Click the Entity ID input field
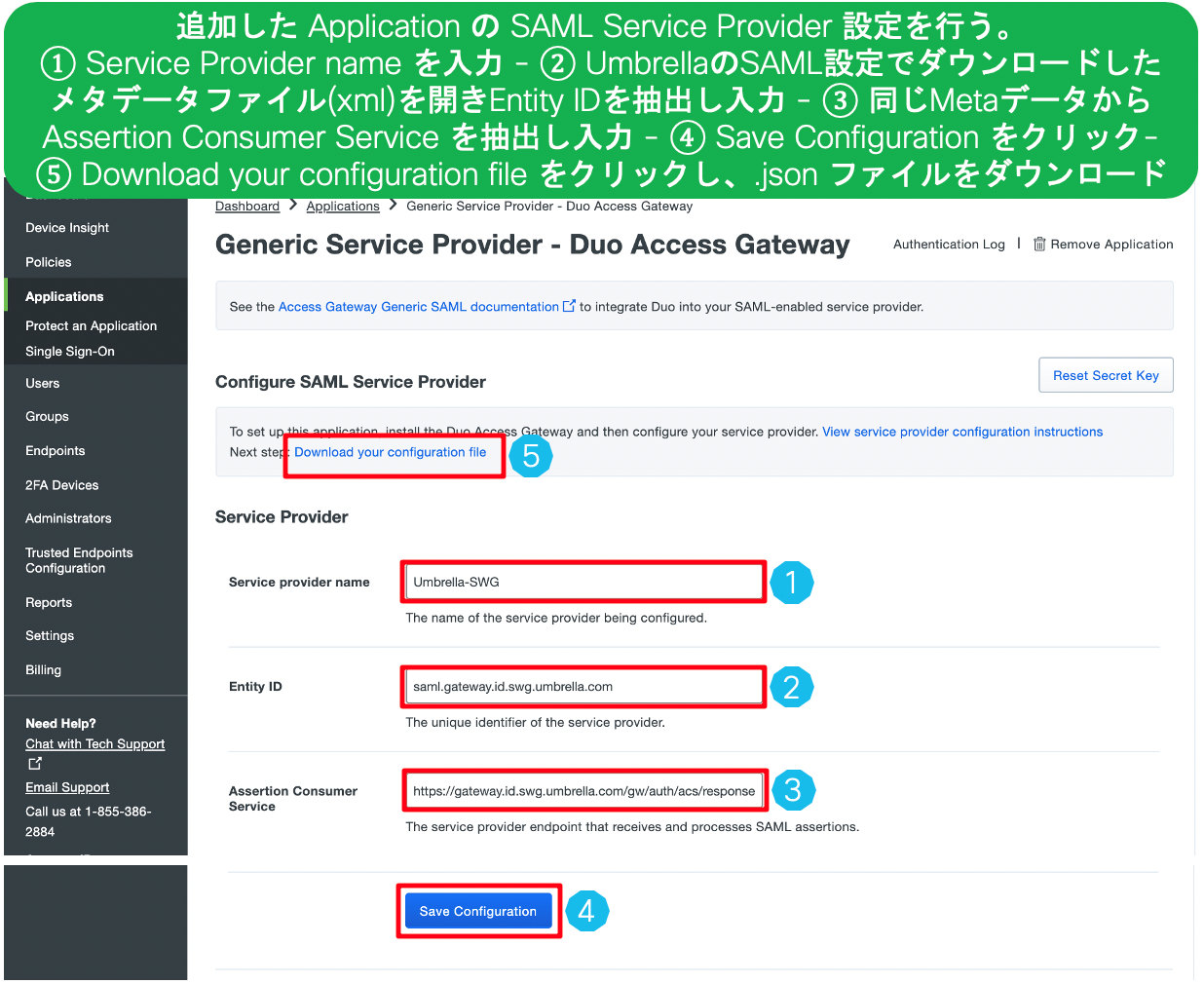 pyautogui.click(x=583, y=687)
